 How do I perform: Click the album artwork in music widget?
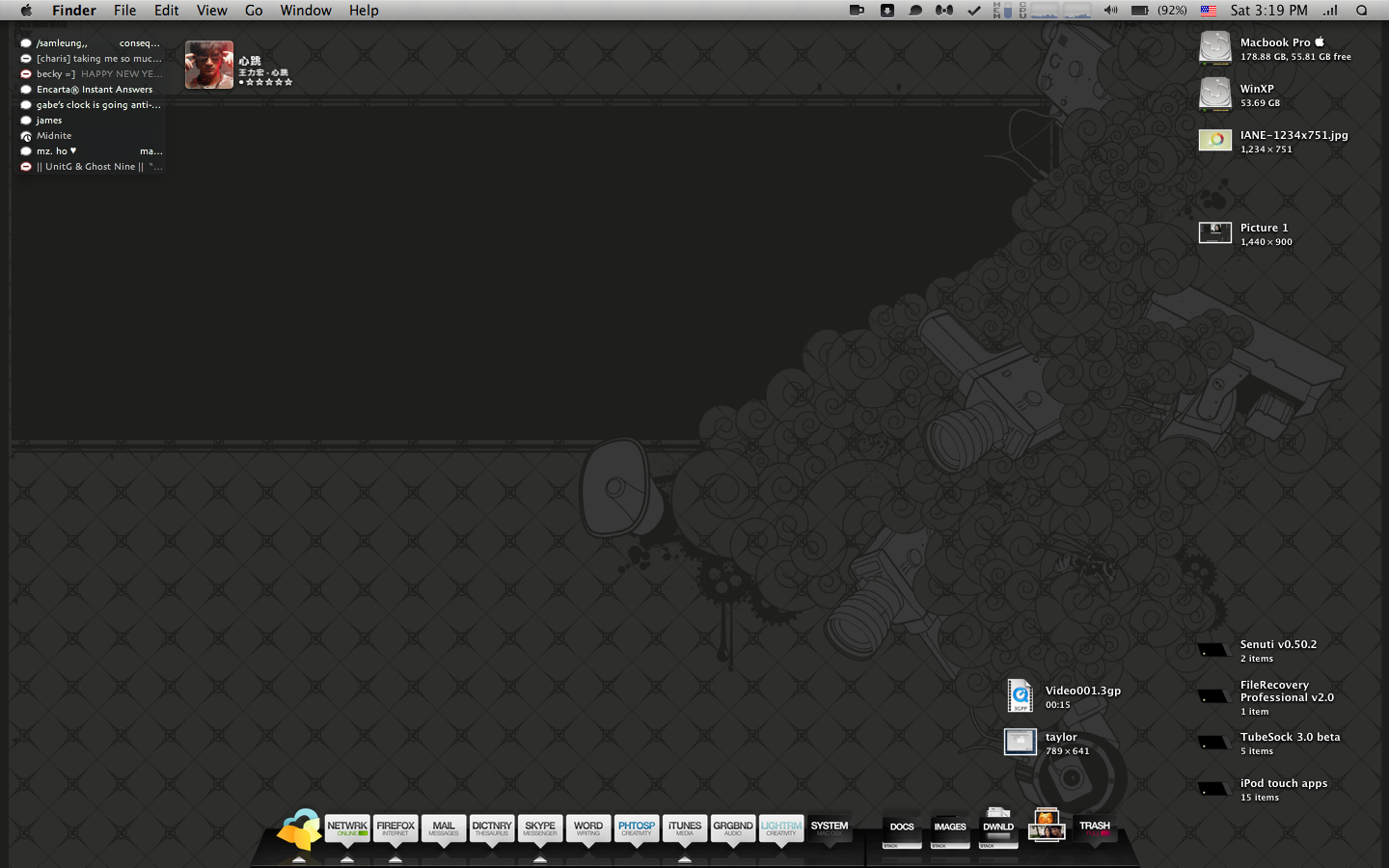point(209,65)
